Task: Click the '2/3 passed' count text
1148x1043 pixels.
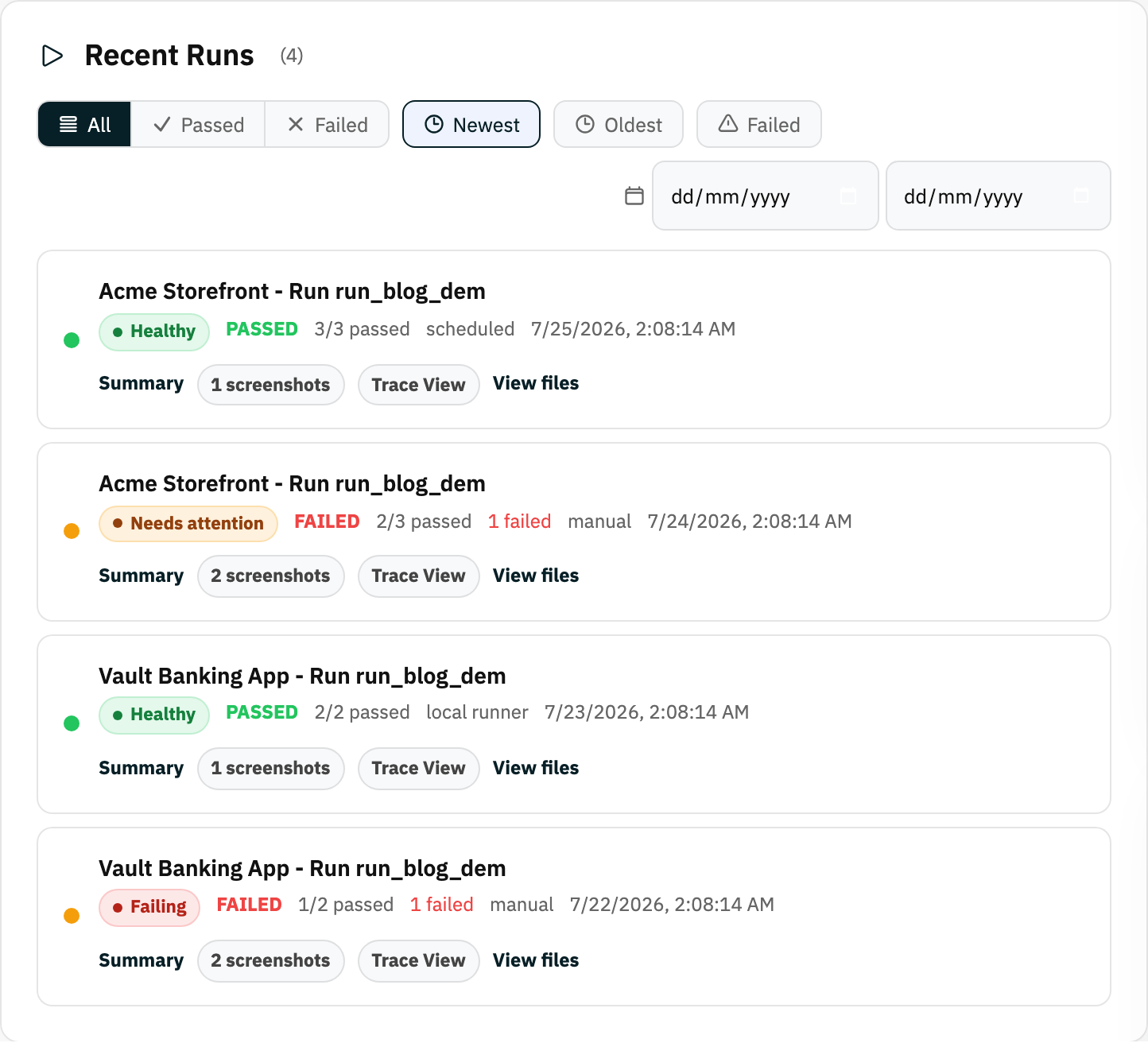Action: [424, 521]
